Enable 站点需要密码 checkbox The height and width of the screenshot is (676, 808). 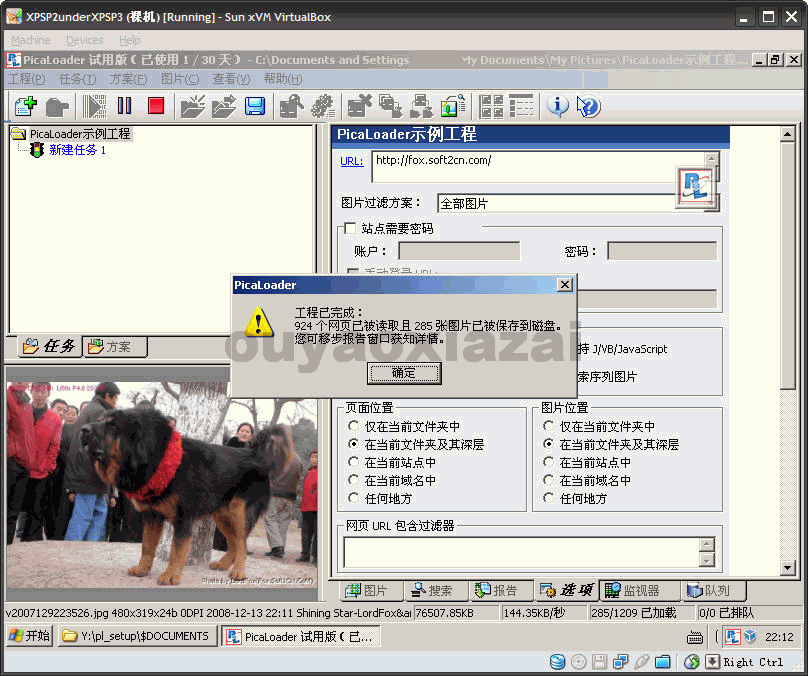(x=350, y=228)
